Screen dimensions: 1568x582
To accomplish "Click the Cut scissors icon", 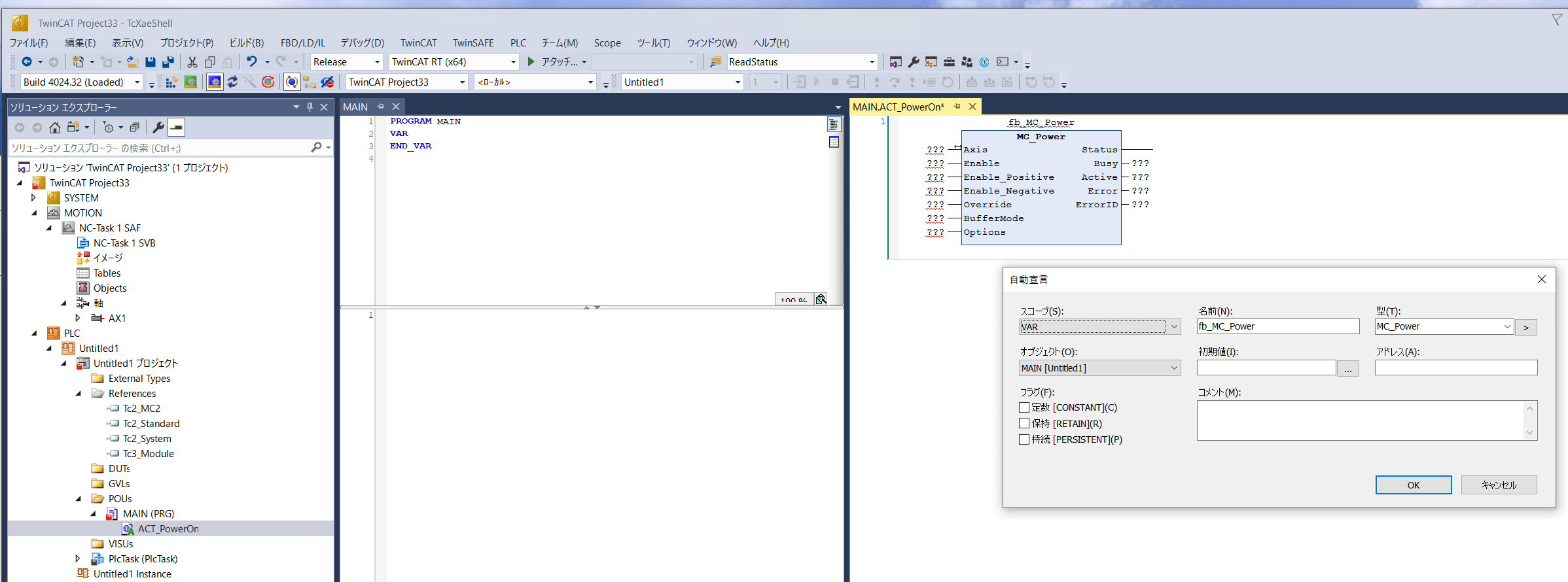I will (x=192, y=62).
